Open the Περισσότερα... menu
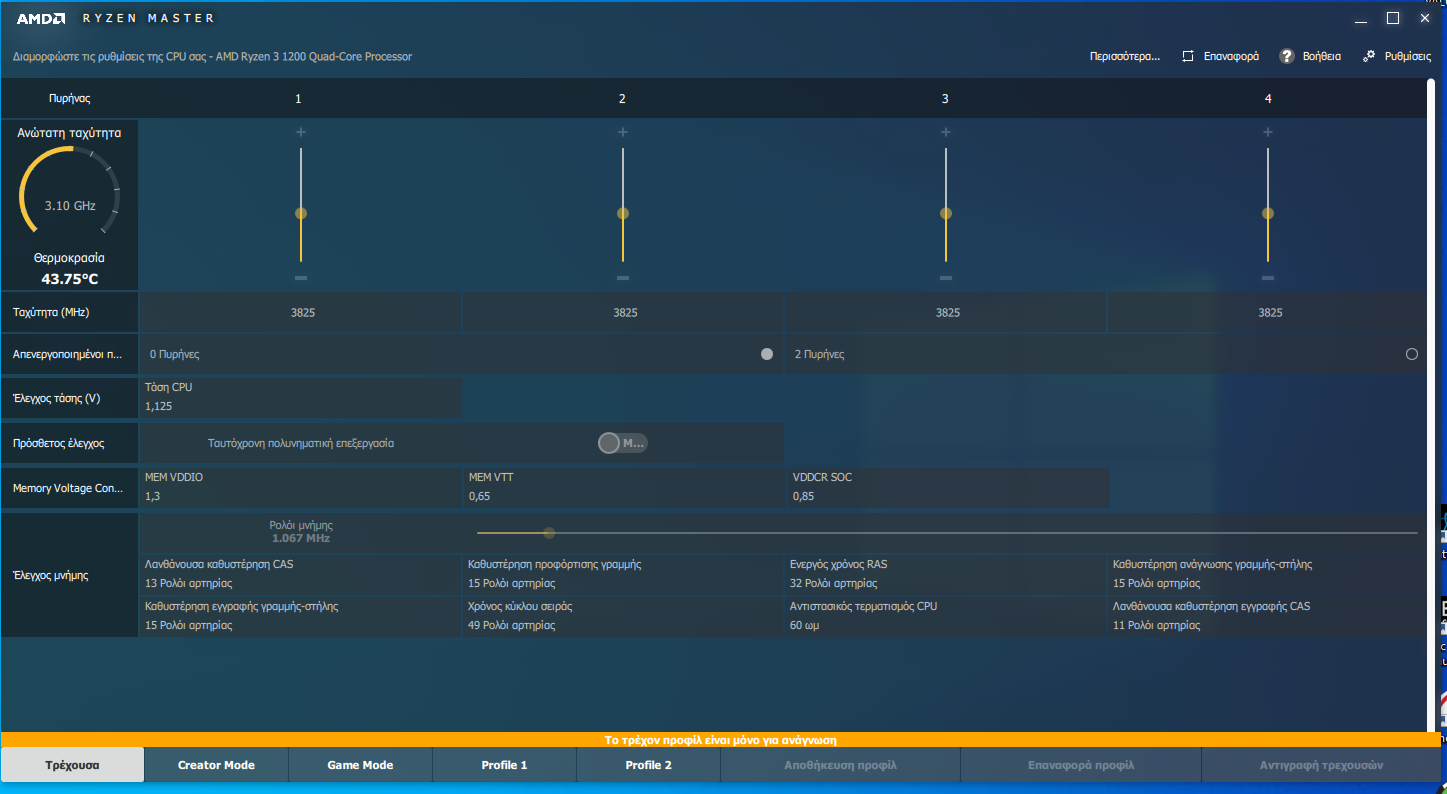The image size is (1447, 794). point(1125,56)
